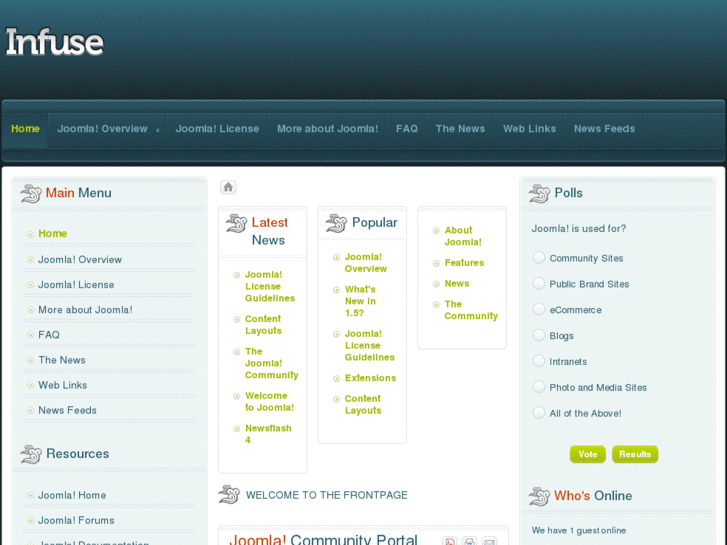This screenshot has width=727, height=545.
Task: Click 'Joomla! is used for?' poll question
Action: pos(579,229)
